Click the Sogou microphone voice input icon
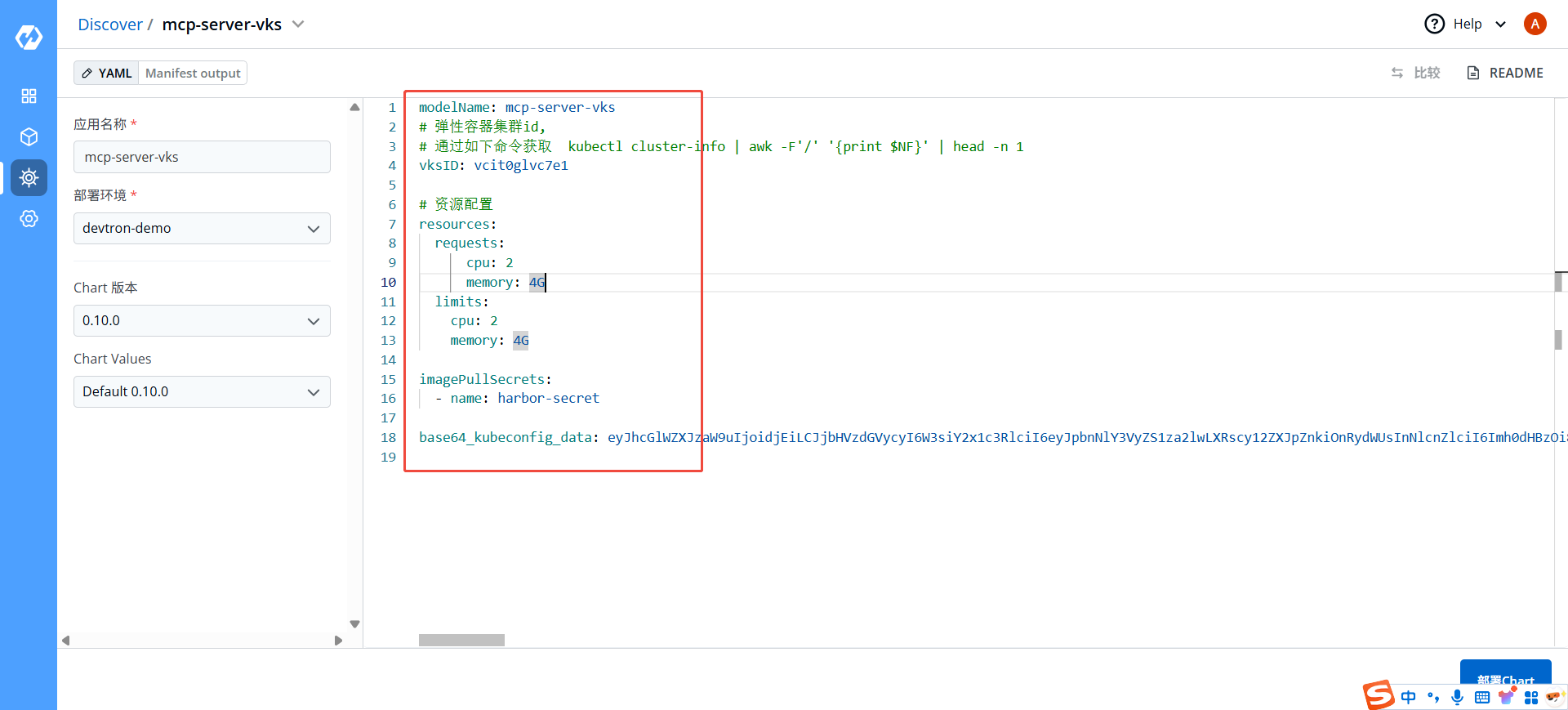This screenshot has width=1568, height=710. [1457, 697]
